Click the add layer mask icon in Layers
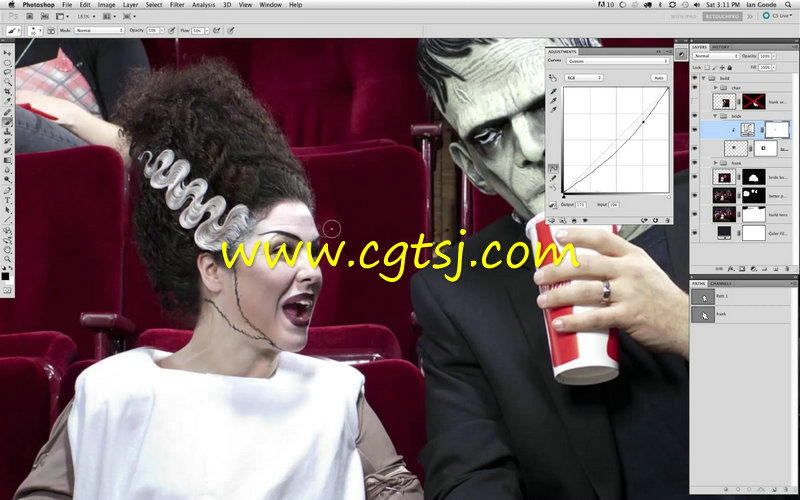The height and width of the screenshot is (500, 800). (742, 268)
